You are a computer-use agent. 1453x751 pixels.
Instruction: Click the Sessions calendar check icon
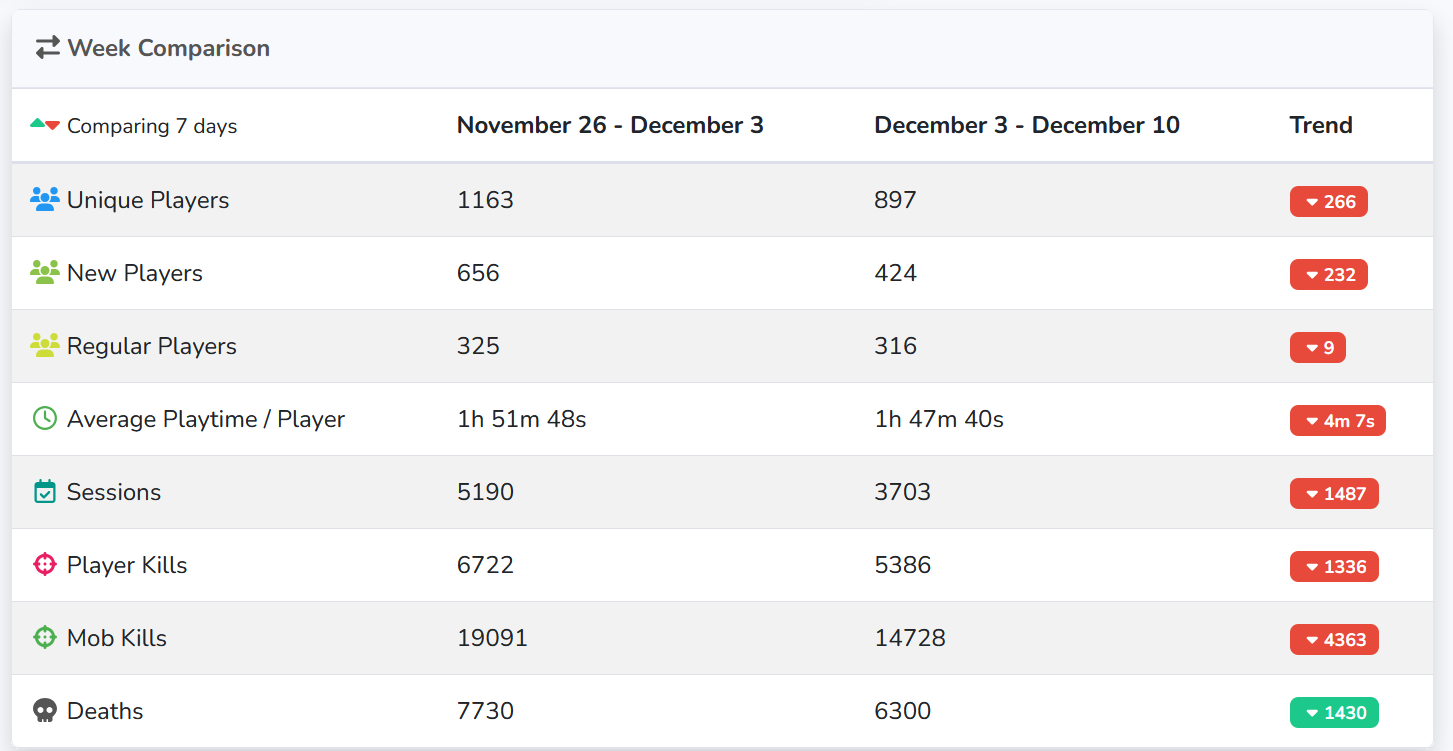[x=45, y=491]
